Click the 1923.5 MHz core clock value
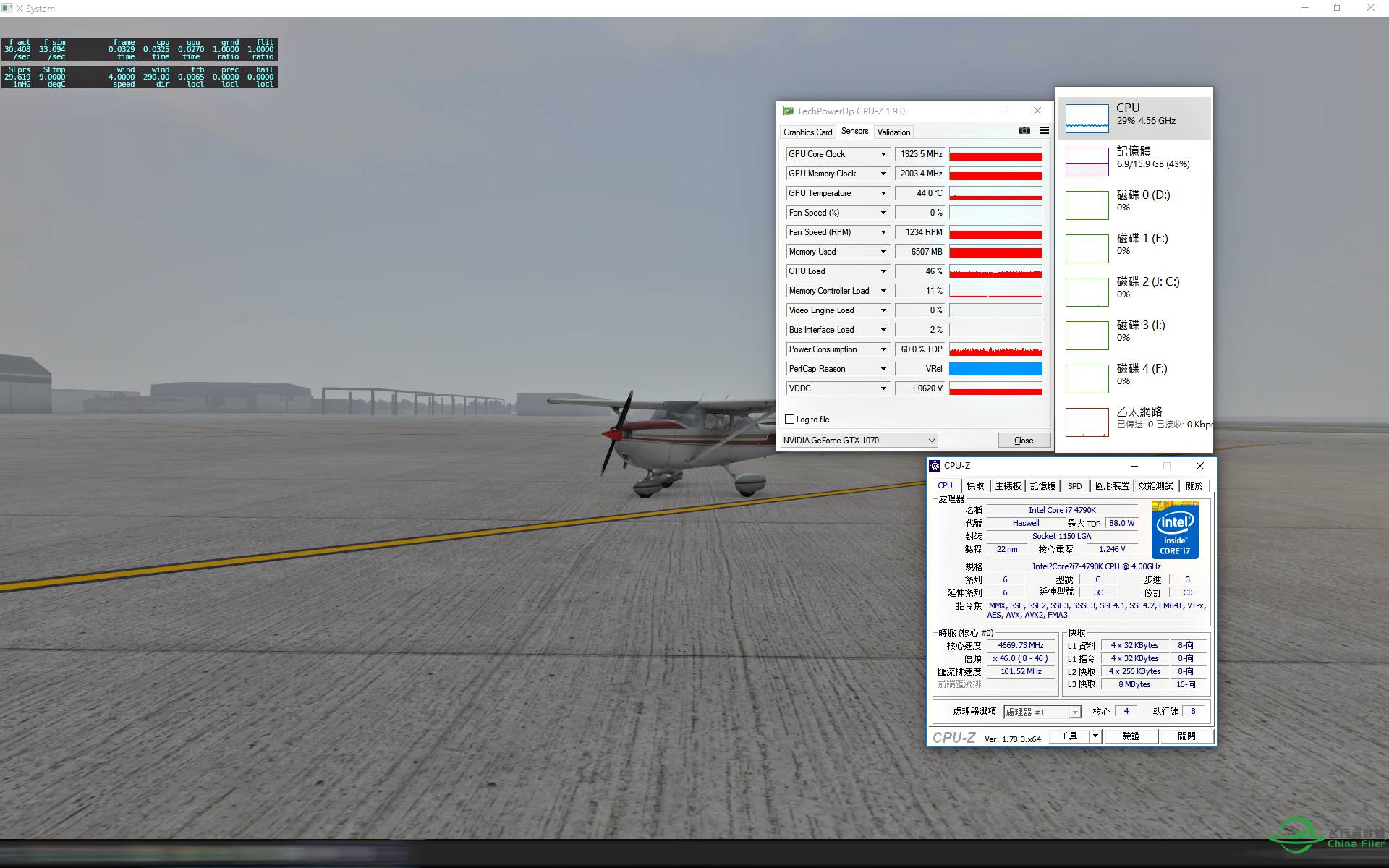This screenshot has width=1389, height=868. coord(920,154)
